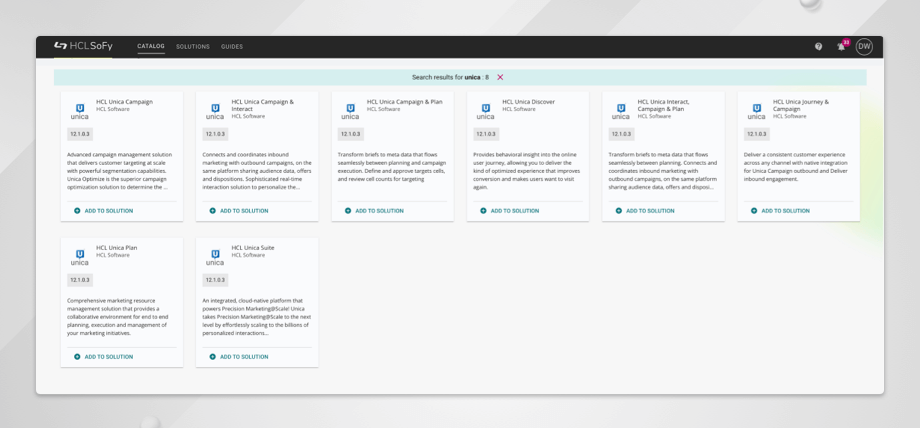The height and width of the screenshot is (428, 920).
Task: Open the notifications bell
Action: tap(841, 46)
